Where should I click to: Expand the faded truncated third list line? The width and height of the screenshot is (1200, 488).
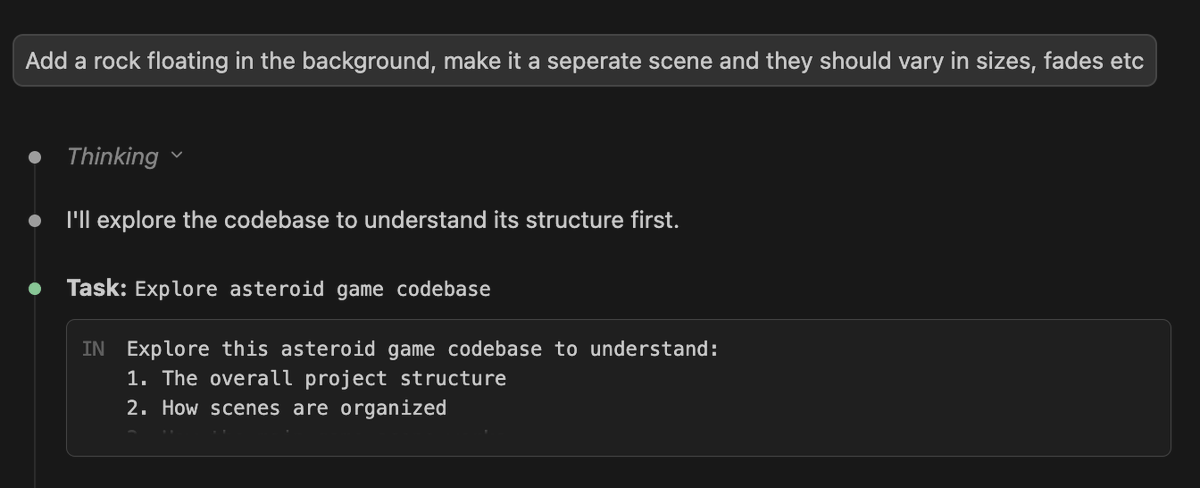click(x=308, y=434)
